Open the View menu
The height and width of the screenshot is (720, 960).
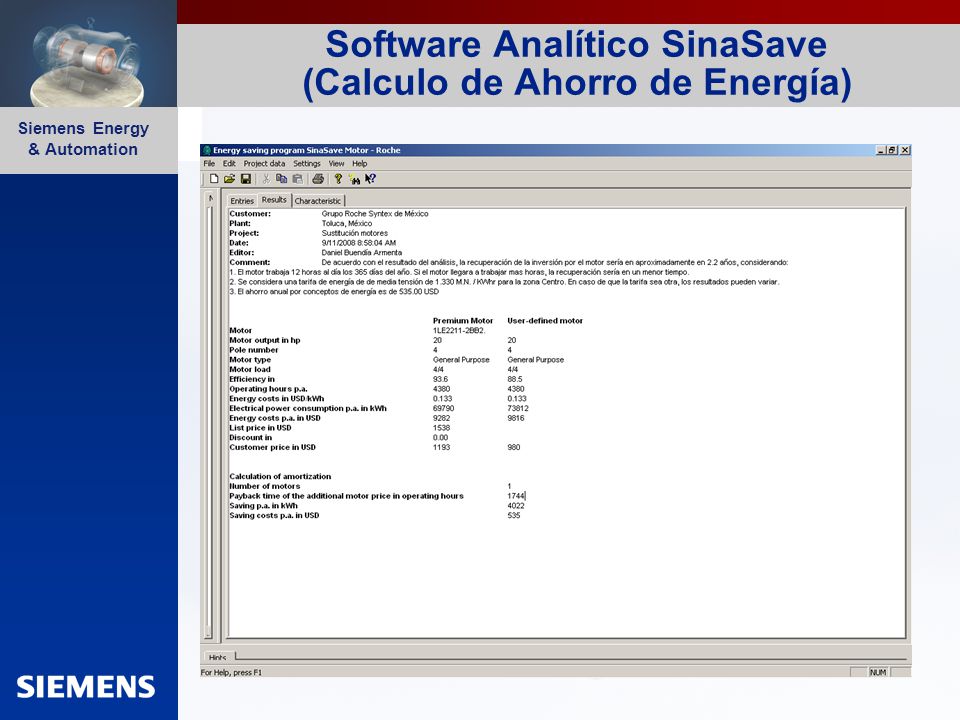click(x=336, y=163)
